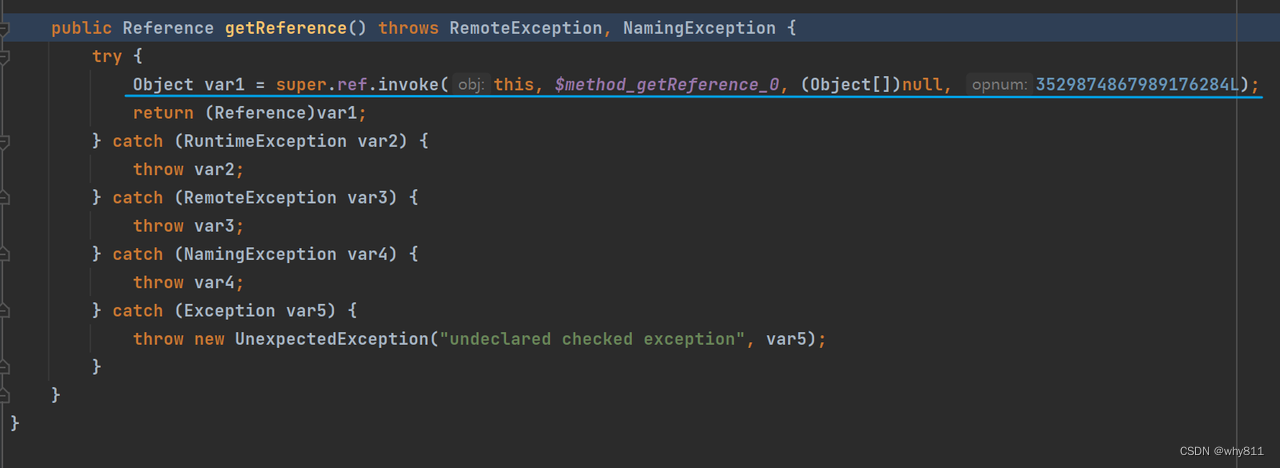Viewport: 1280px width, 468px height.
Task: Click the (Reference) cast in the return line
Action: tap(260, 113)
